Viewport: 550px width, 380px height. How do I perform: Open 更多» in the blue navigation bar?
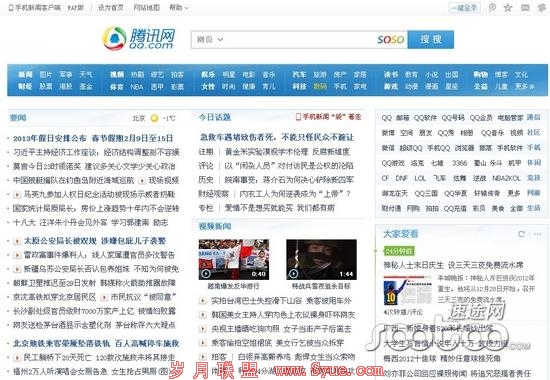click(524, 86)
